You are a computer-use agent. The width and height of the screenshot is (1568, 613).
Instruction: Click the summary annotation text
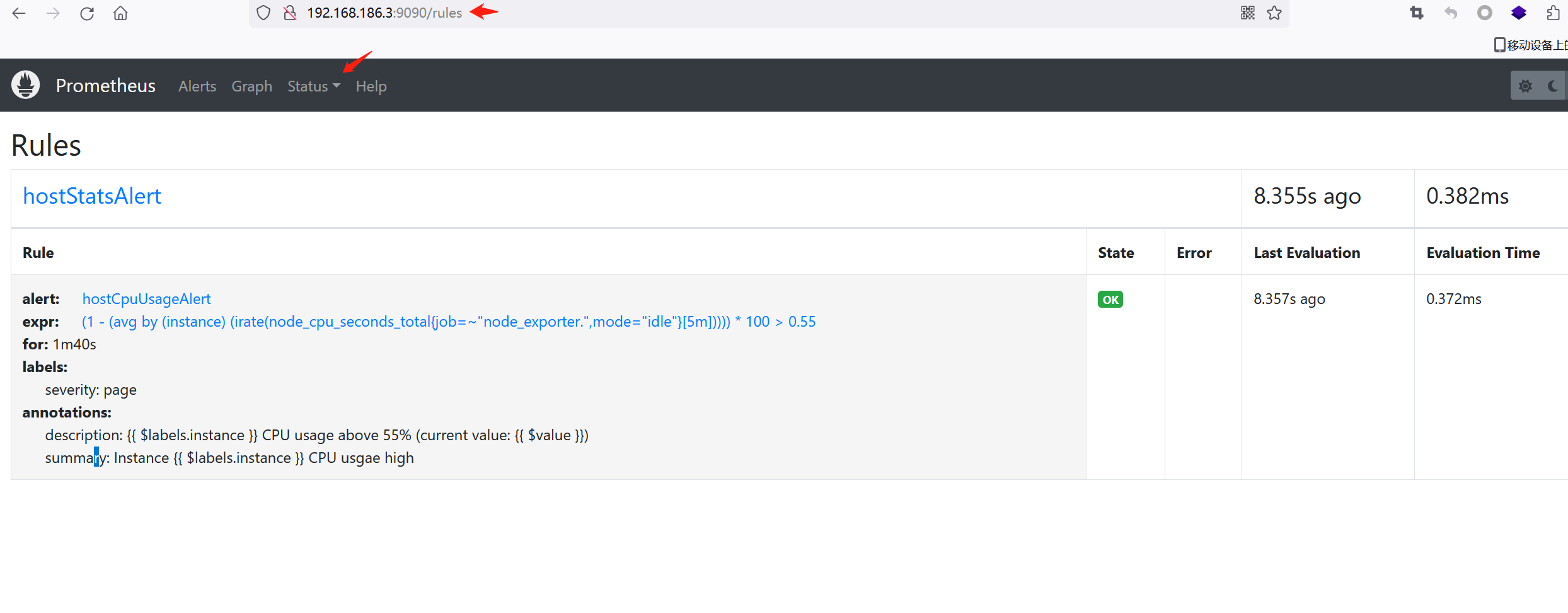tap(229, 458)
